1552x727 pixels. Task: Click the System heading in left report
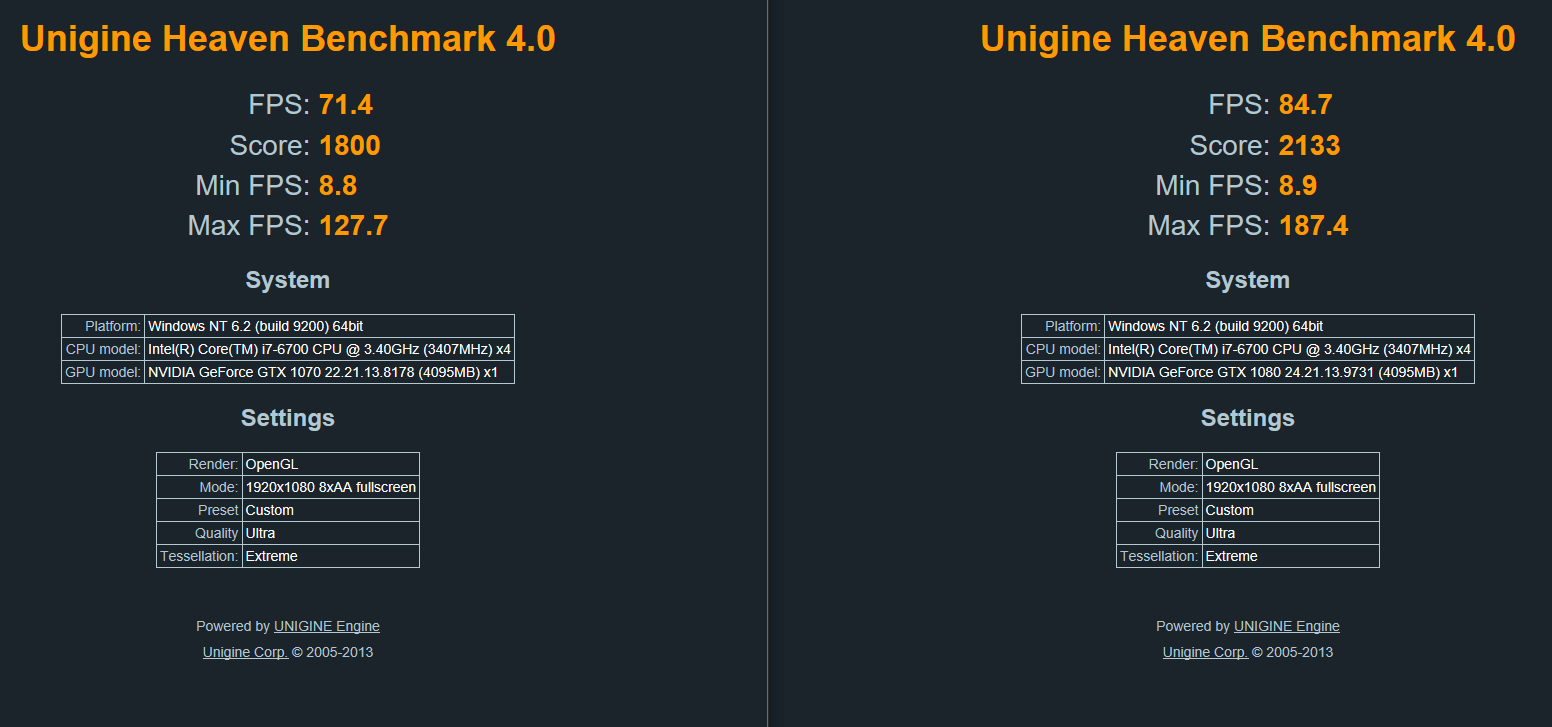(288, 280)
